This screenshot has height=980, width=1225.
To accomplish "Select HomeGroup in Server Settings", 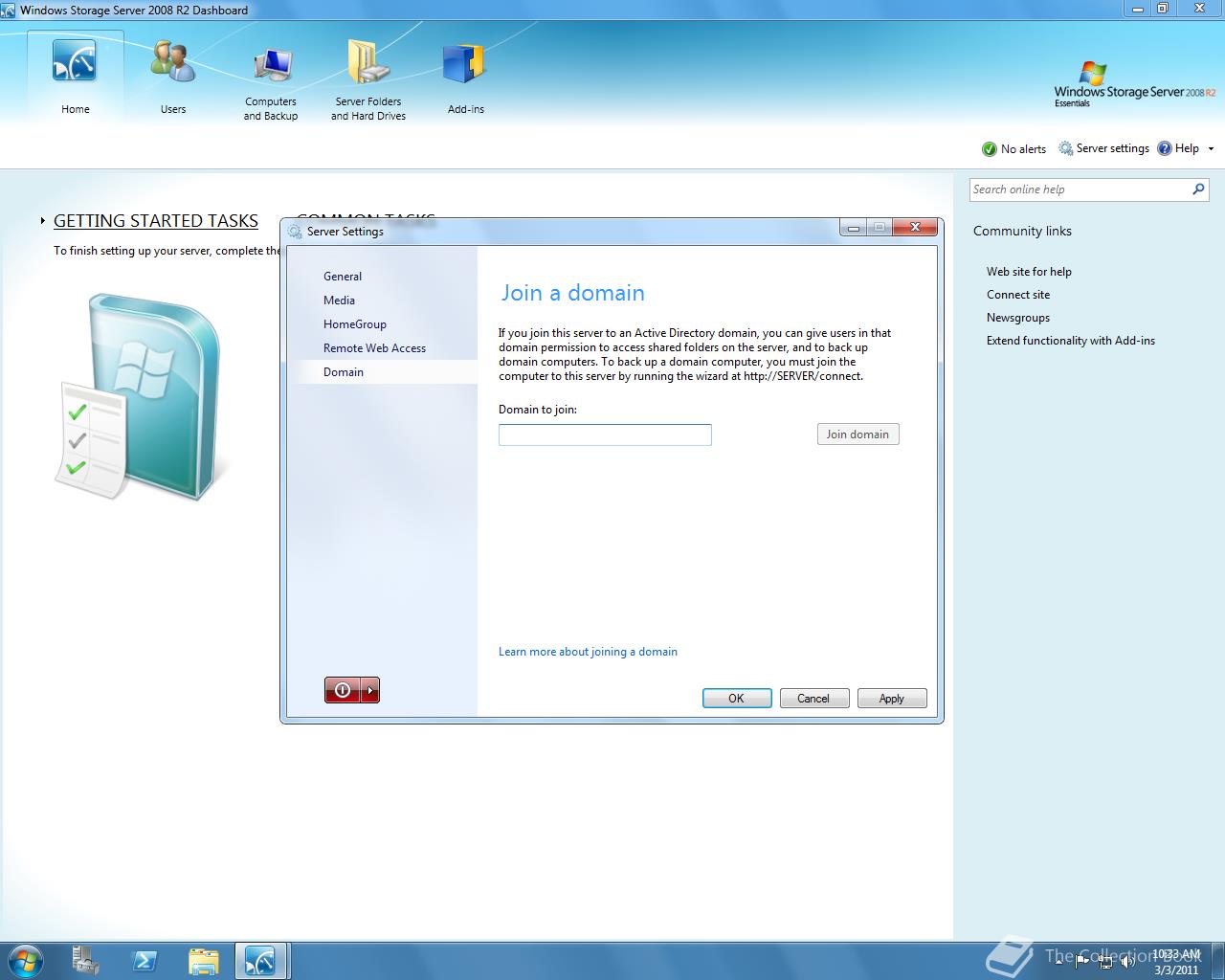I will click(x=355, y=324).
